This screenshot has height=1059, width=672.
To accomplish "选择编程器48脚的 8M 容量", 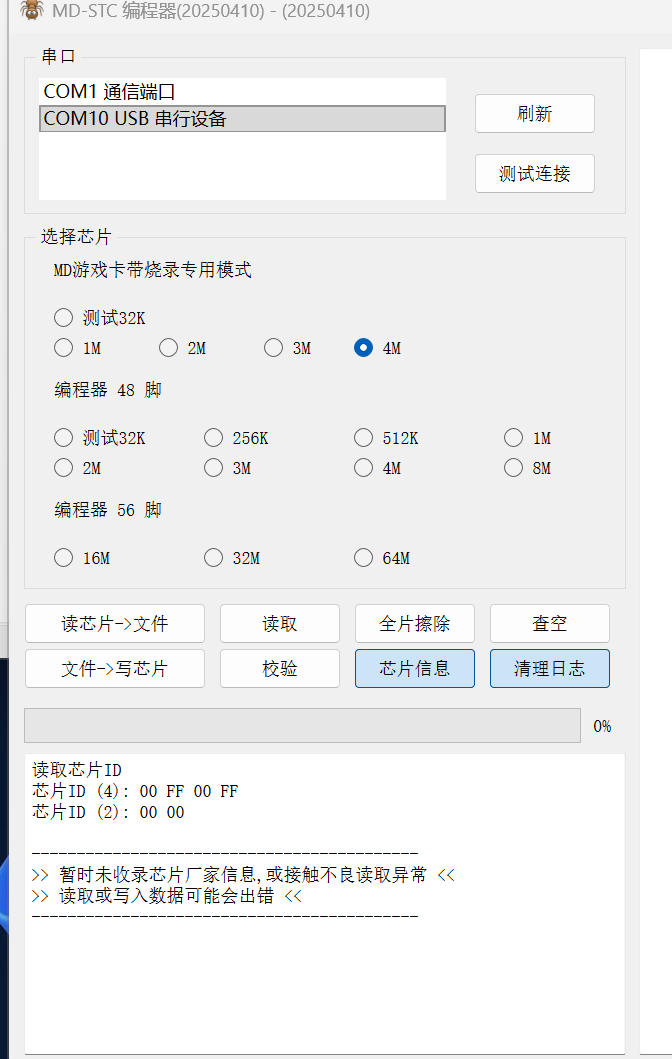I will tap(513, 467).
